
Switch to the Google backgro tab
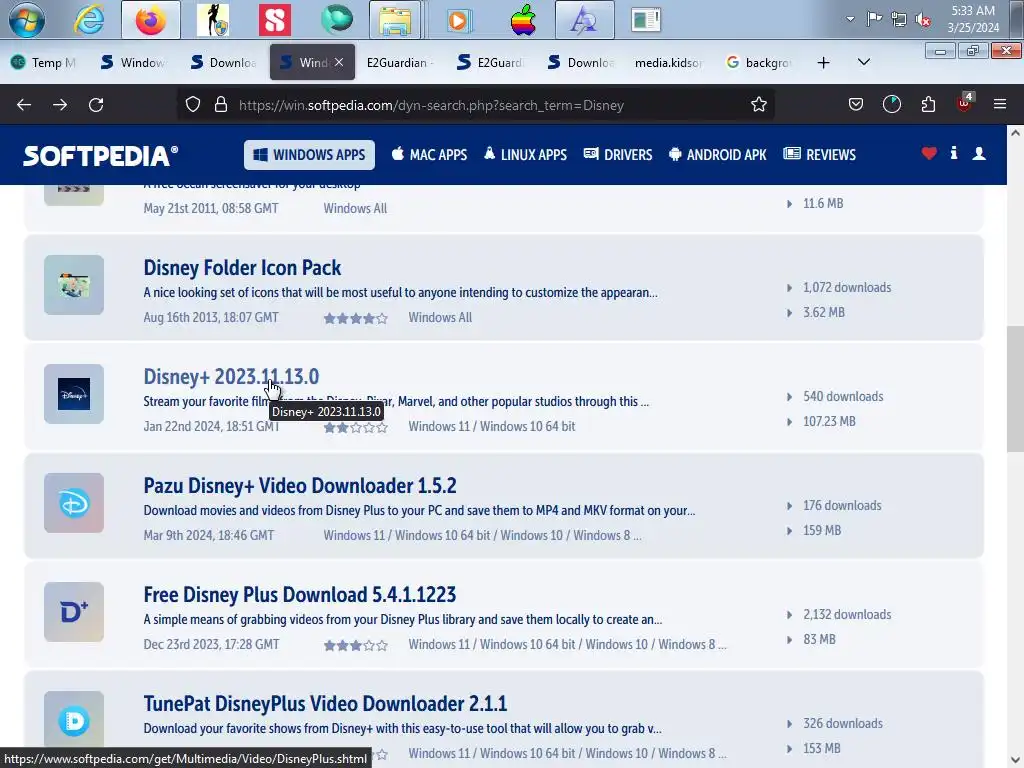(759, 63)
